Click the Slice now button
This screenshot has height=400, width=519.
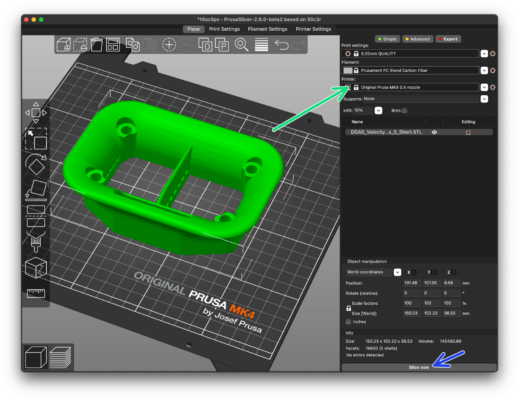coord(419,367)
